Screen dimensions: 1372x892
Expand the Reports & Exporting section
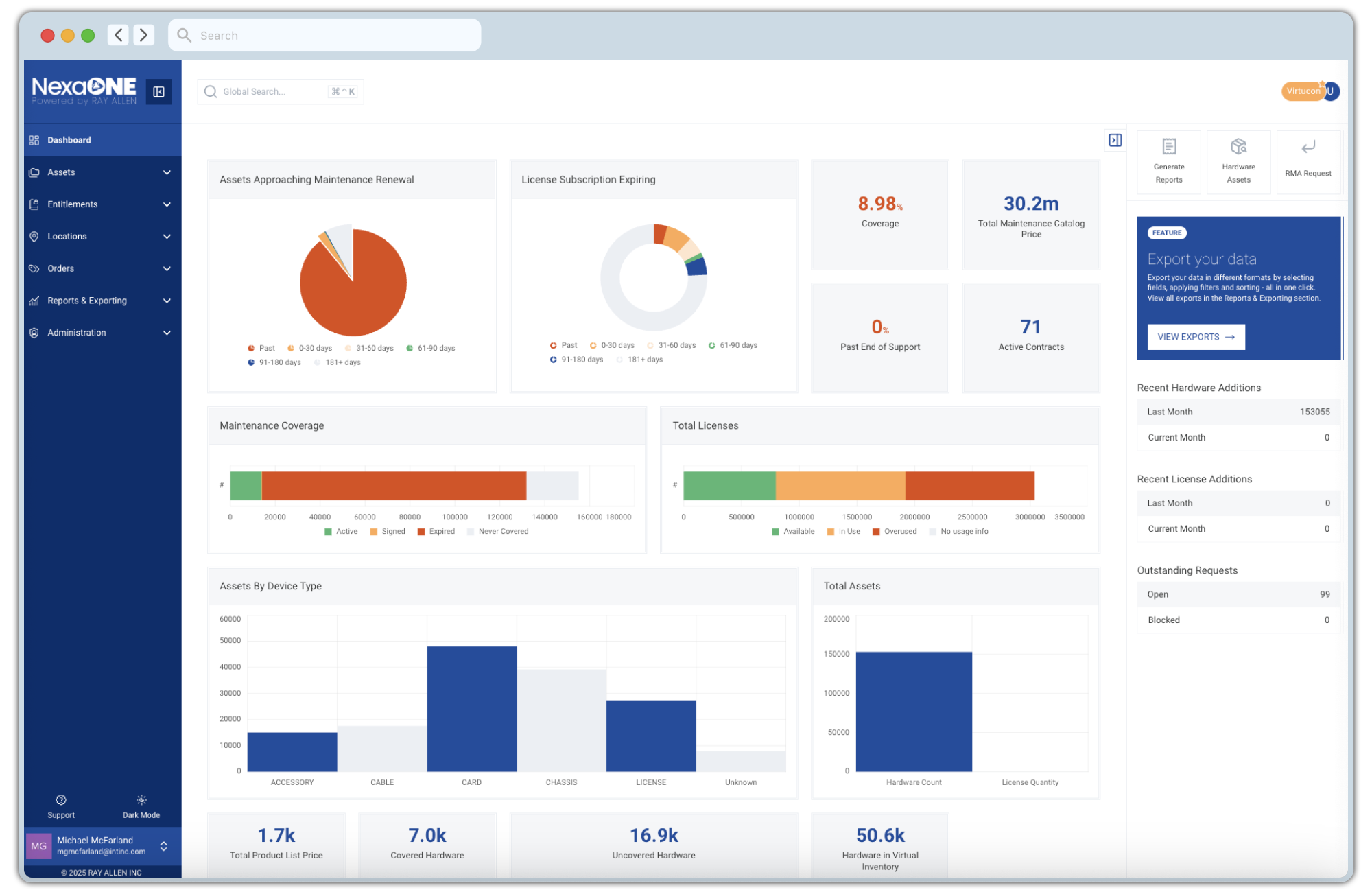point(167,301)
